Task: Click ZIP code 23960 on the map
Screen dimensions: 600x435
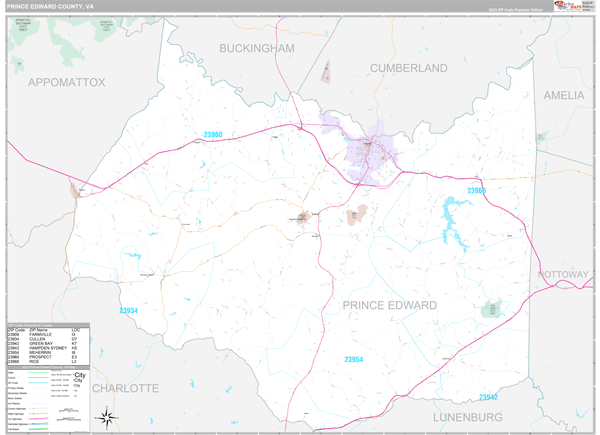Action: (x=213, y=135)
